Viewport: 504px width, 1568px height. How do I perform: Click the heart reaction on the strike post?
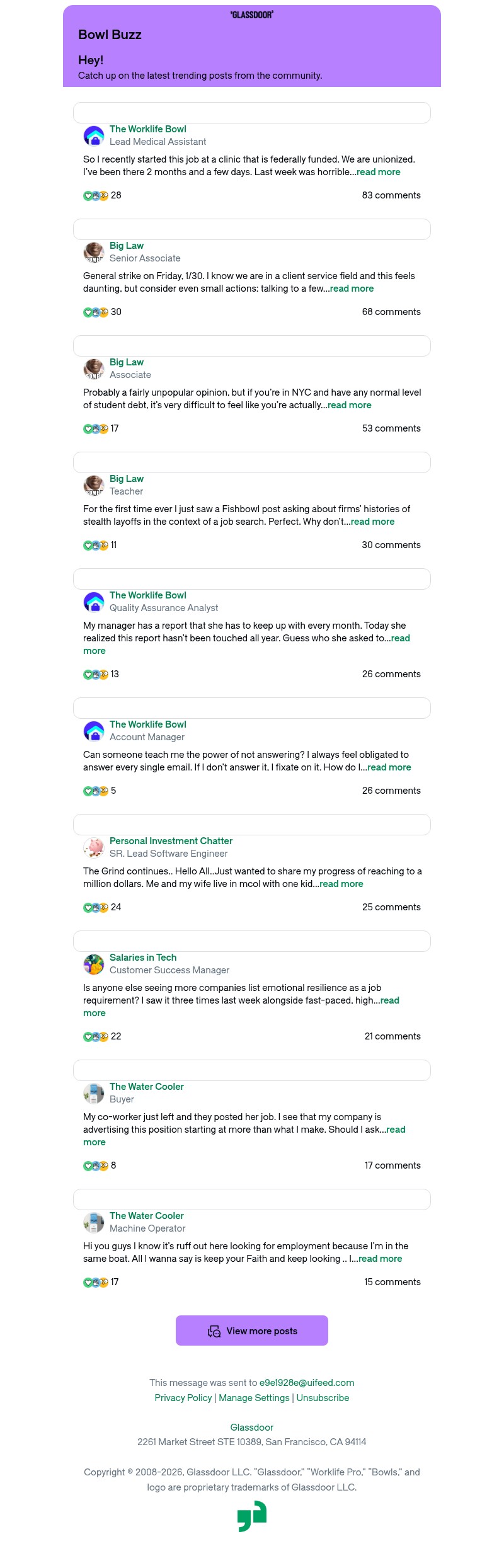click(88, 312)
